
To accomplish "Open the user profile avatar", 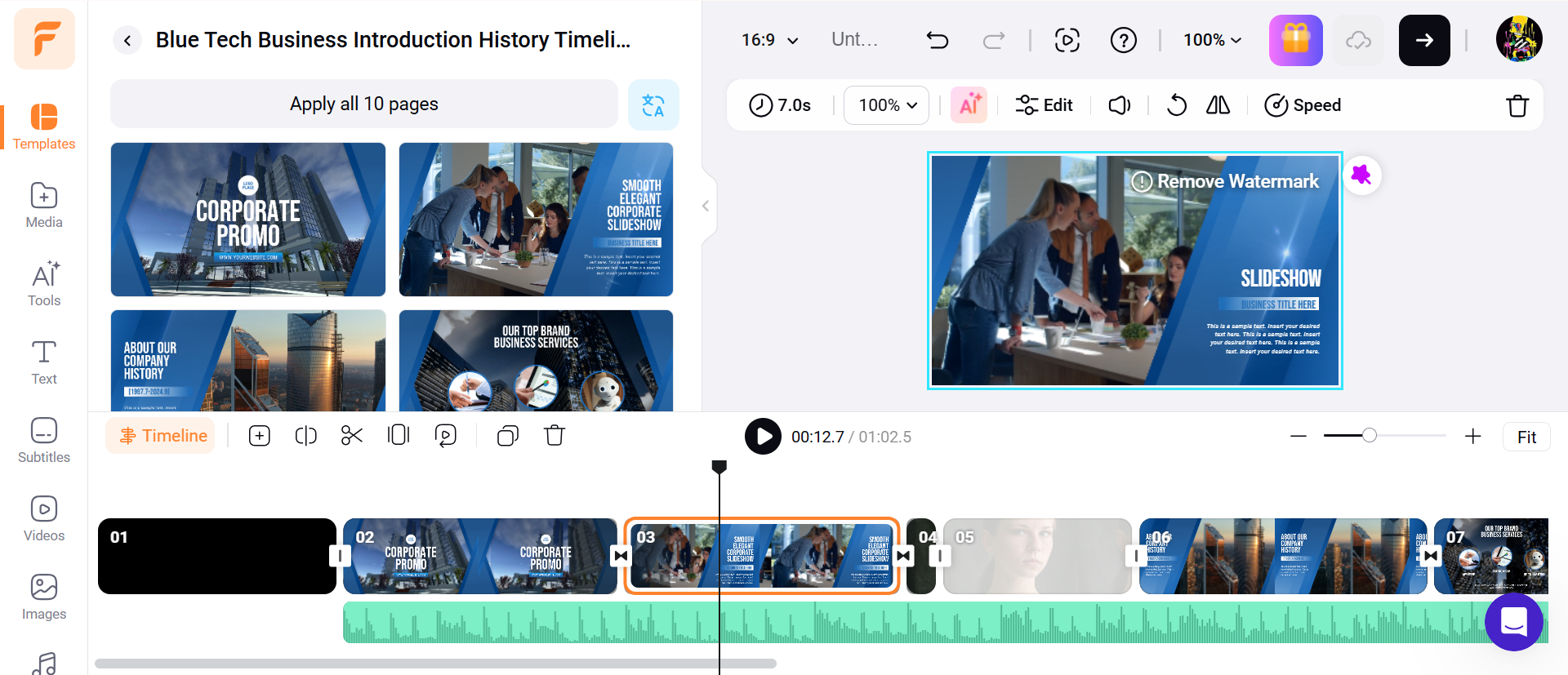I will [1519, 39].
